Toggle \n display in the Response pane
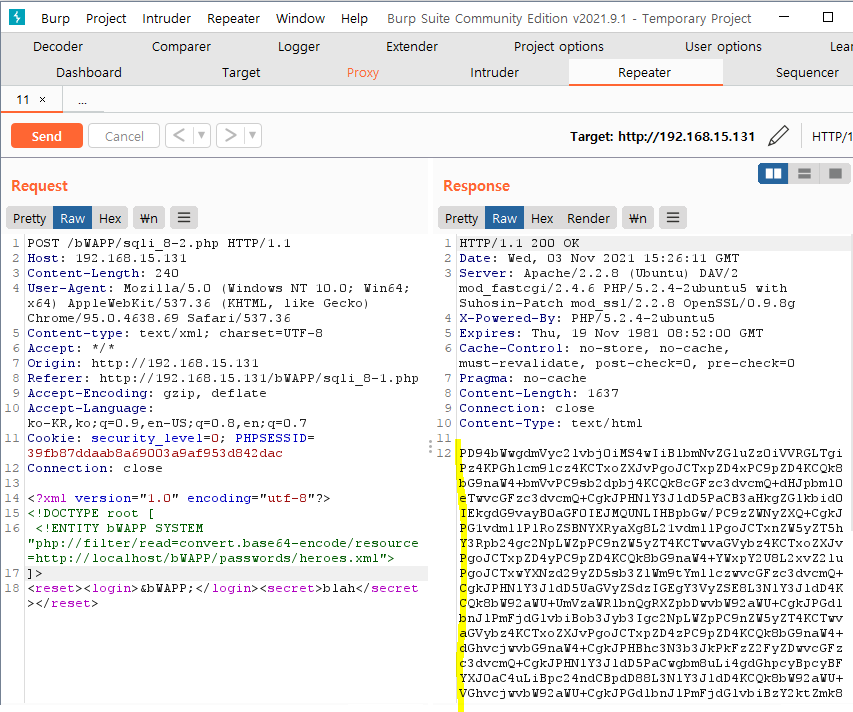 point(638,218)
